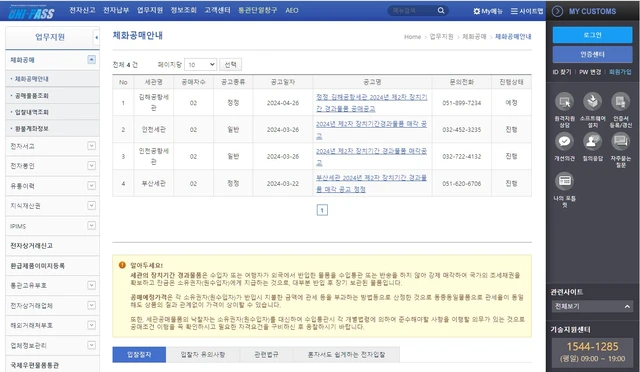The height and width of the screenshot is (372, 640).
Task: Click 회원가입 link
Action: click(620, 72)
